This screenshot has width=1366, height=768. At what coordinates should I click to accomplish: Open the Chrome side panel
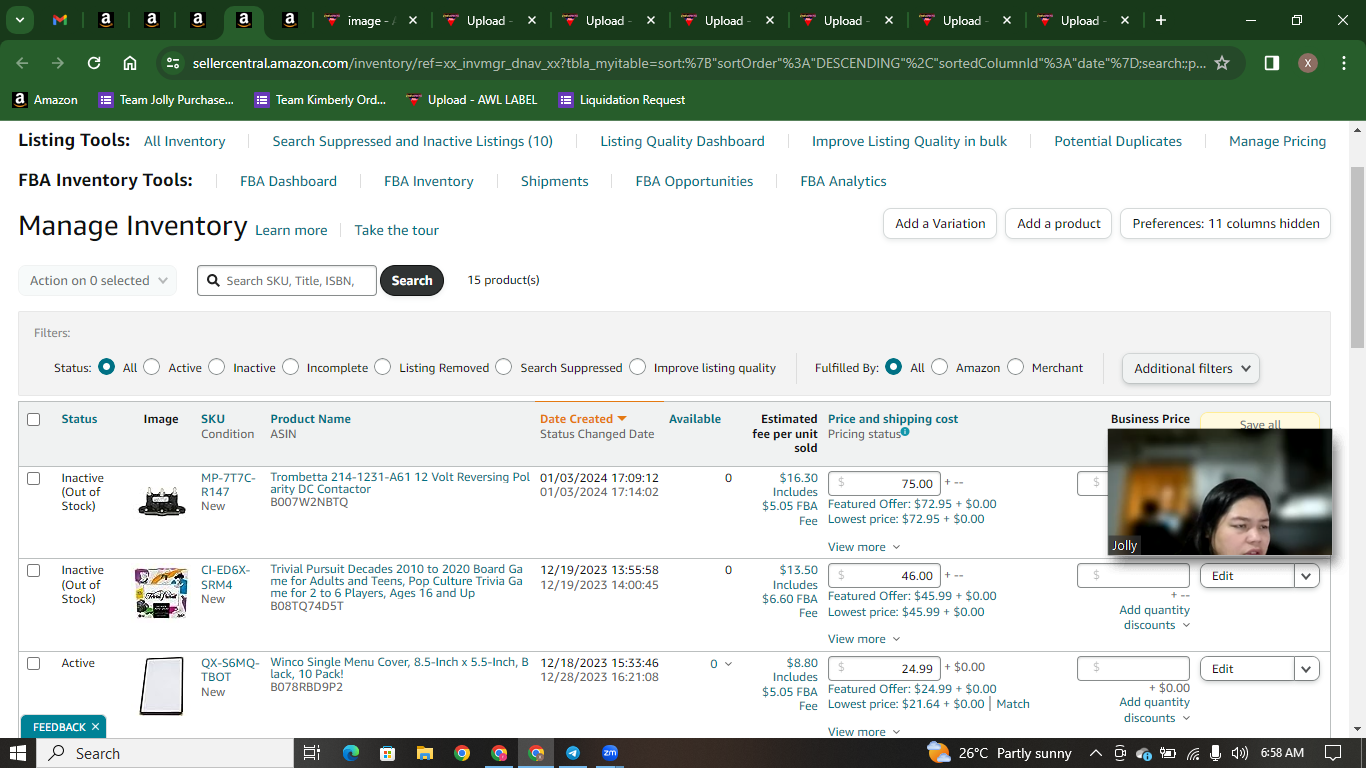(x=1272, y=63)
